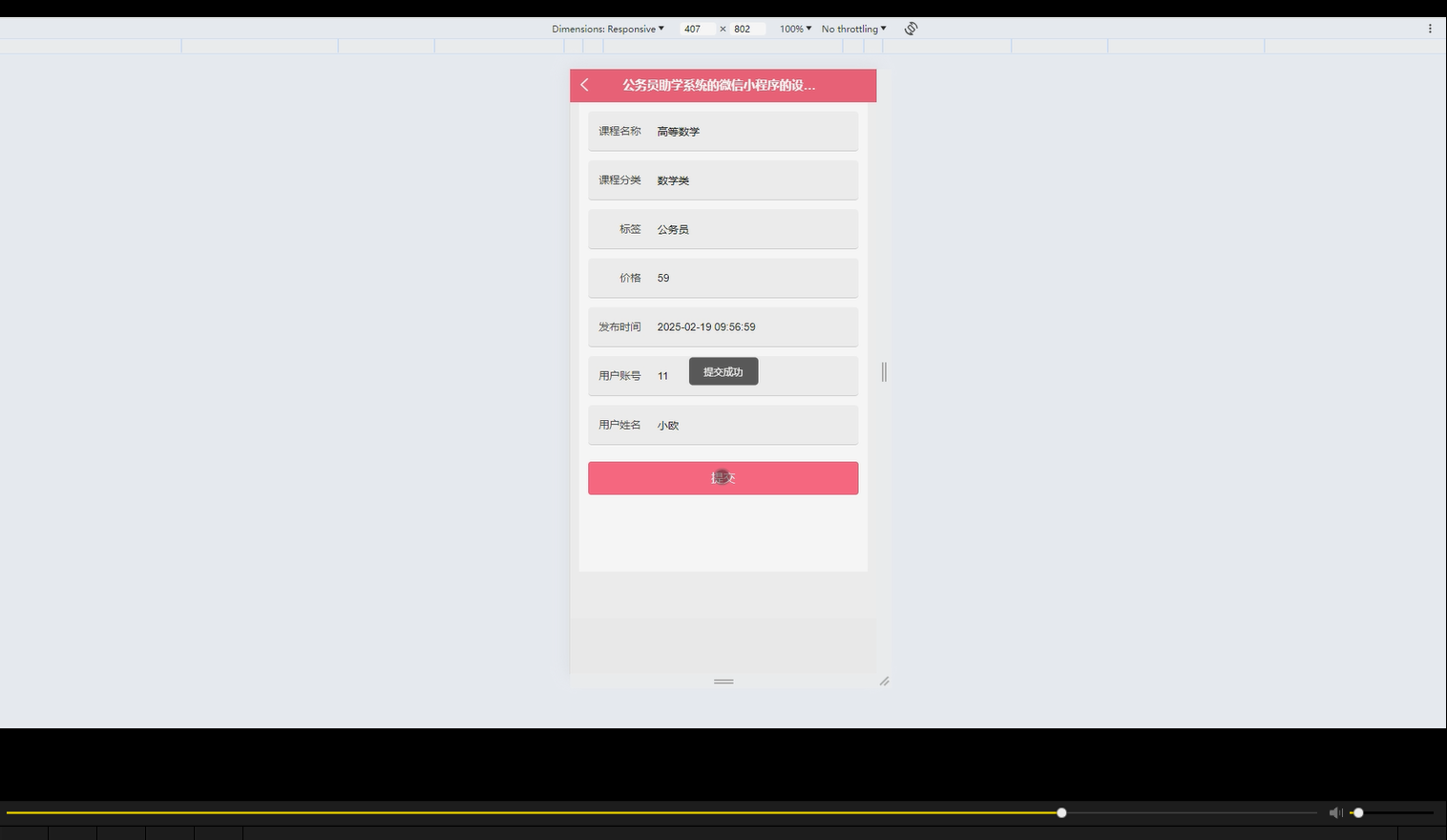The width and height of the screenshot is (1447, 840).
Task: Click the 用户姓名 field with 小欧
Action: tap(723, 425)
